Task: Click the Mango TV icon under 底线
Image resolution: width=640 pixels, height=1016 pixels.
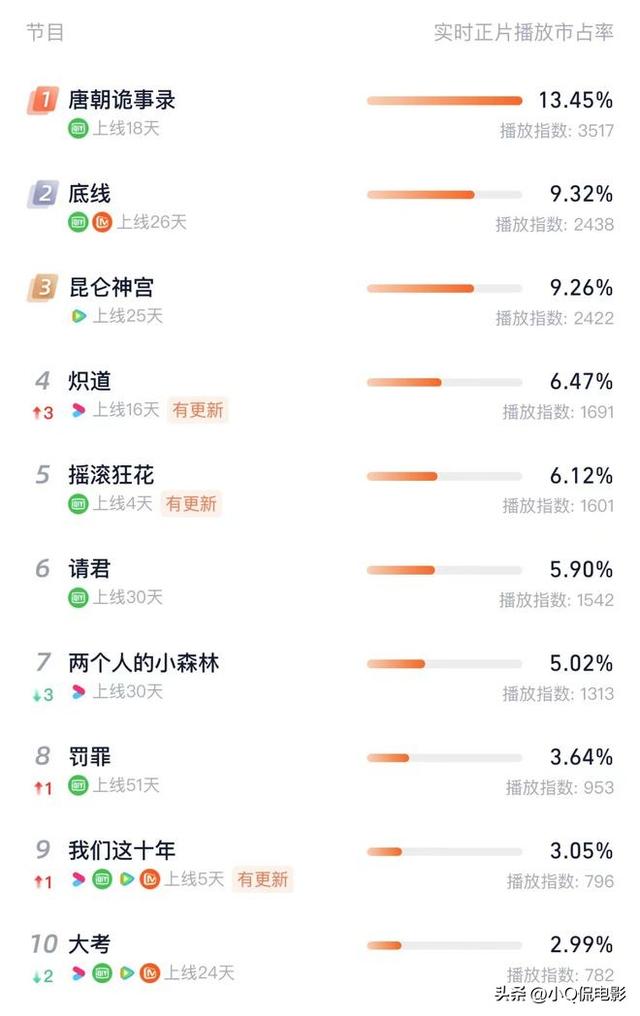Action: click(102, 222)
